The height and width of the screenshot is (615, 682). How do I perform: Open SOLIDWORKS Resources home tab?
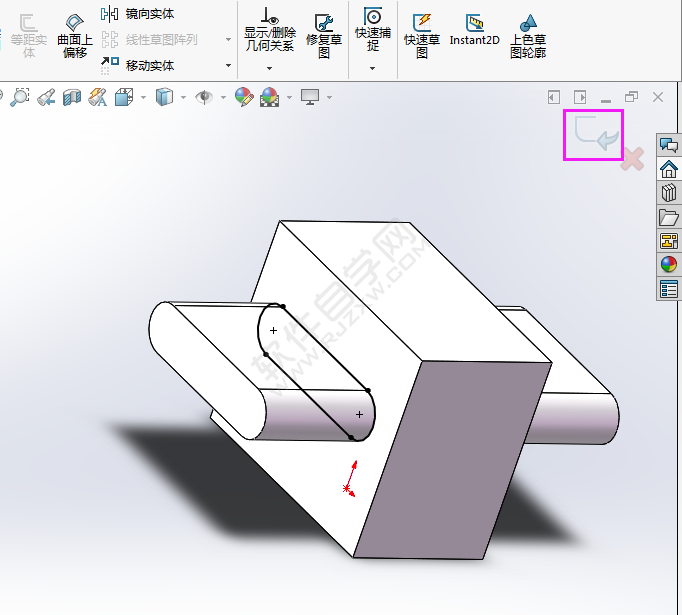669,169
